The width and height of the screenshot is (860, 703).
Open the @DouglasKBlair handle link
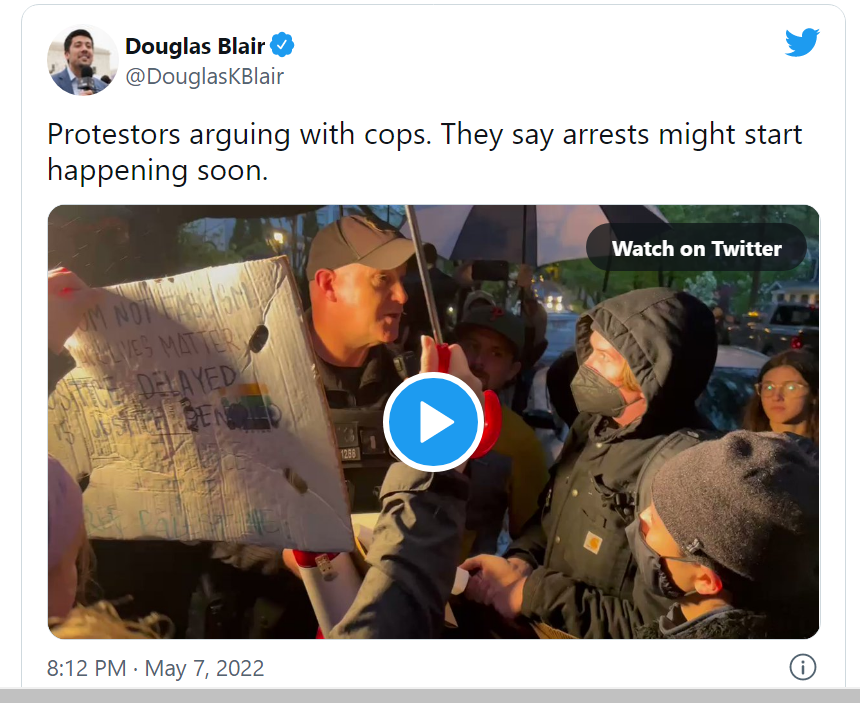point(205,76)
